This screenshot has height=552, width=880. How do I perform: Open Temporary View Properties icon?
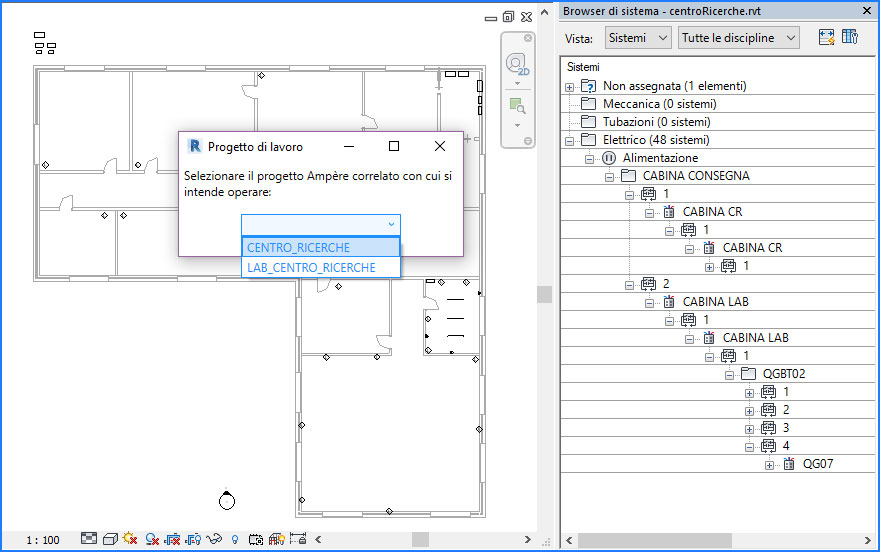point(256,540)
